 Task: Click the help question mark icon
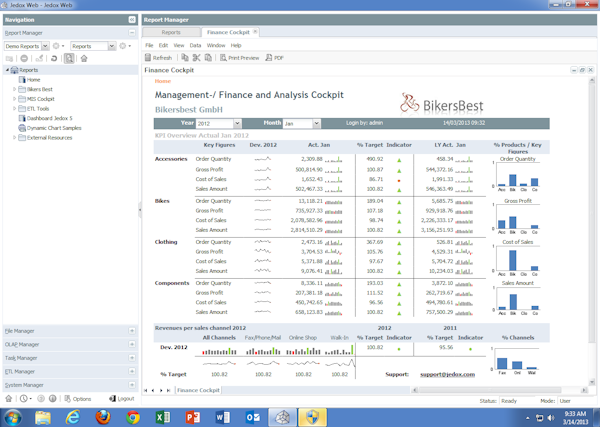click(41, 399)
